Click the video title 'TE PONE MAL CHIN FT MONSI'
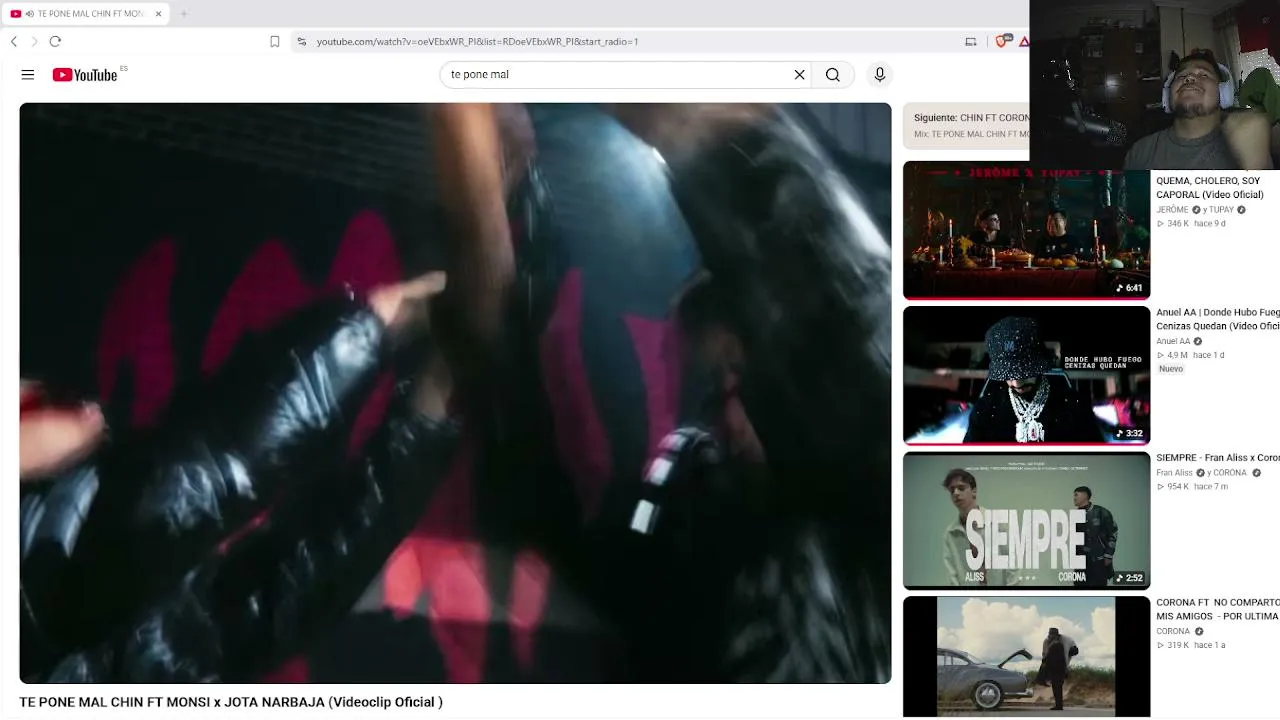 tap(231, 702)
